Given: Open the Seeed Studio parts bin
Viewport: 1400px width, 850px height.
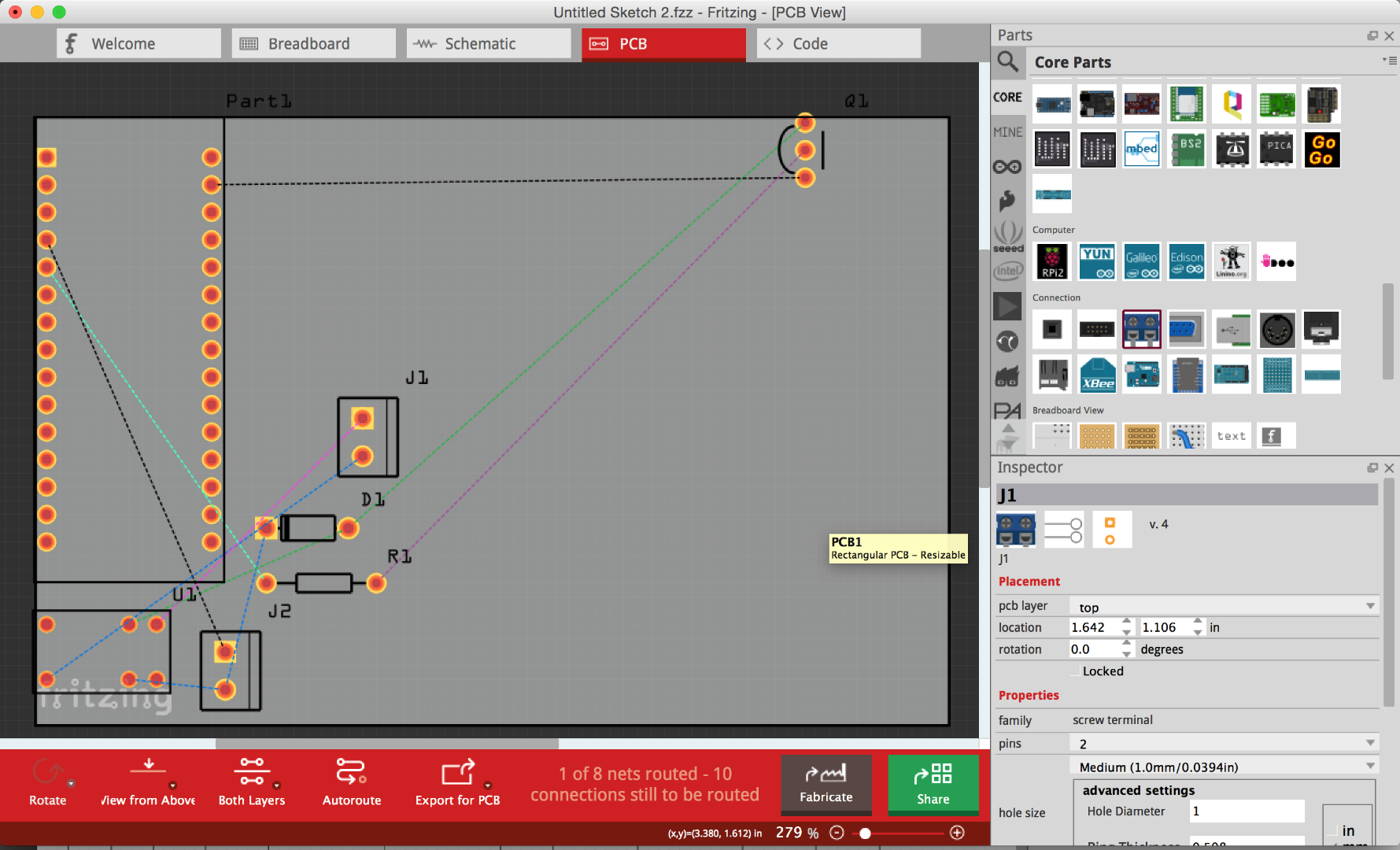Looking at the screenshot, I should [1008, 235].
